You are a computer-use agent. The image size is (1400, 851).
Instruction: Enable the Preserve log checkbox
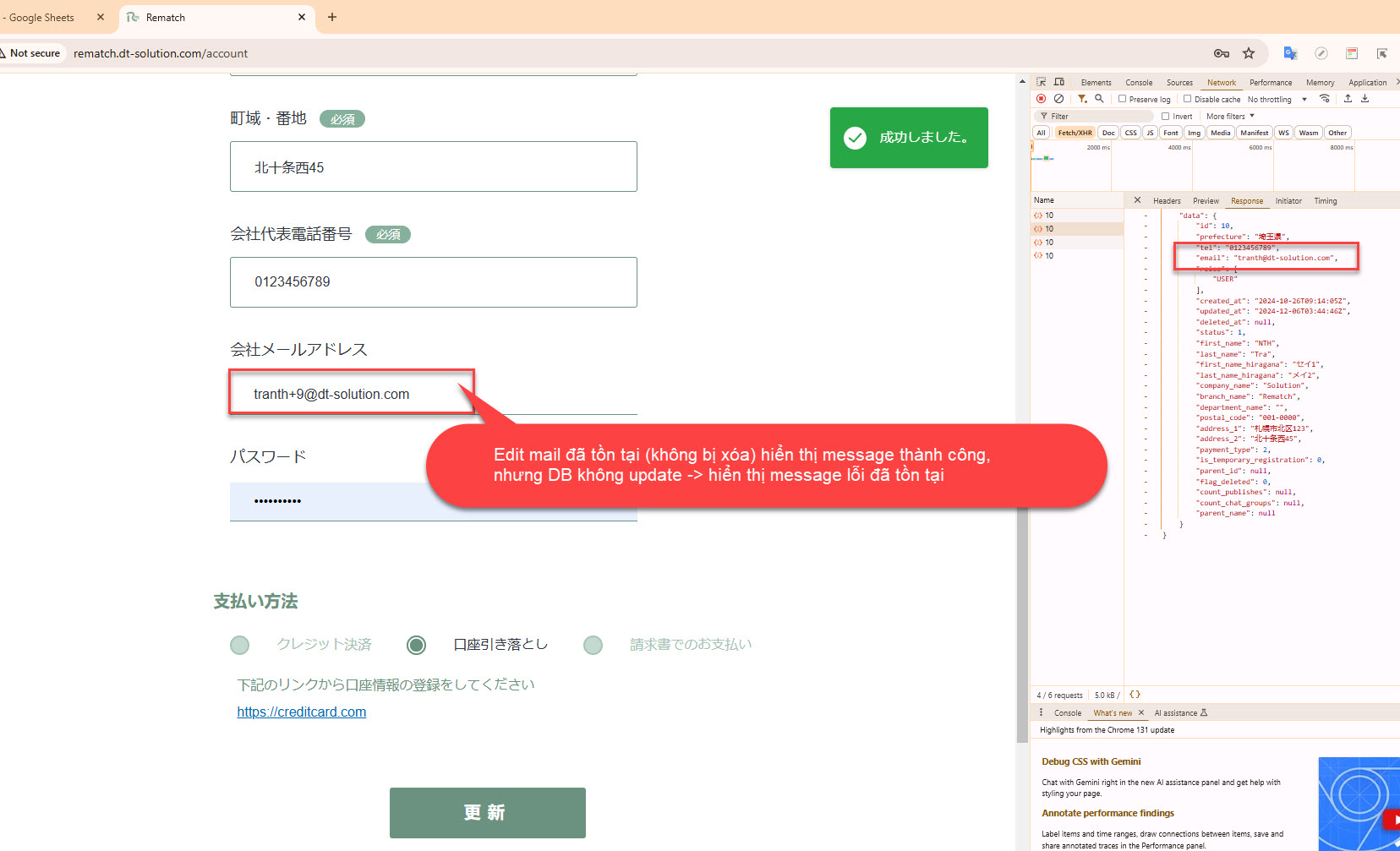click(x=1123, y=99)
